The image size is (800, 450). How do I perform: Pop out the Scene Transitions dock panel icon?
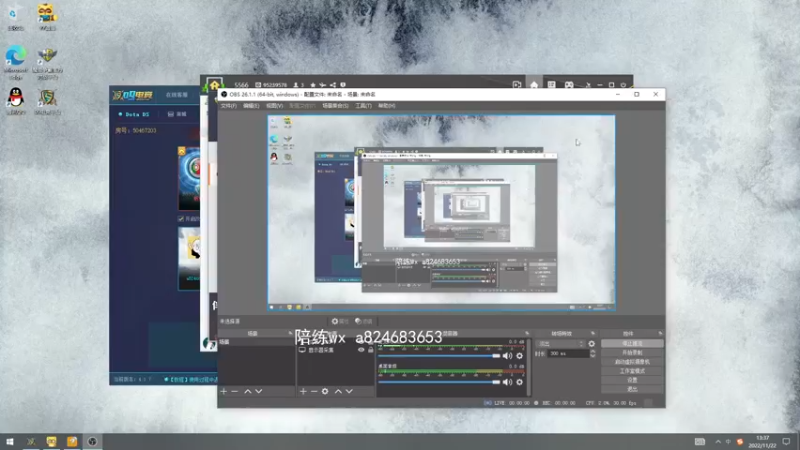pyautogui.click(x=593, y=333)
